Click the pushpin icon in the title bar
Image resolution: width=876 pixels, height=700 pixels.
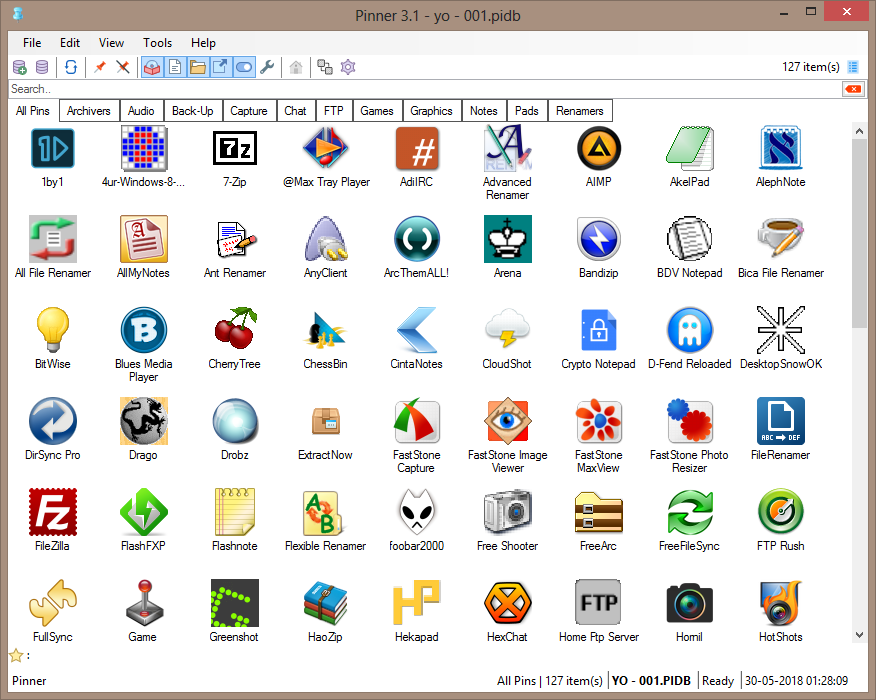click(x=18, y=15)
